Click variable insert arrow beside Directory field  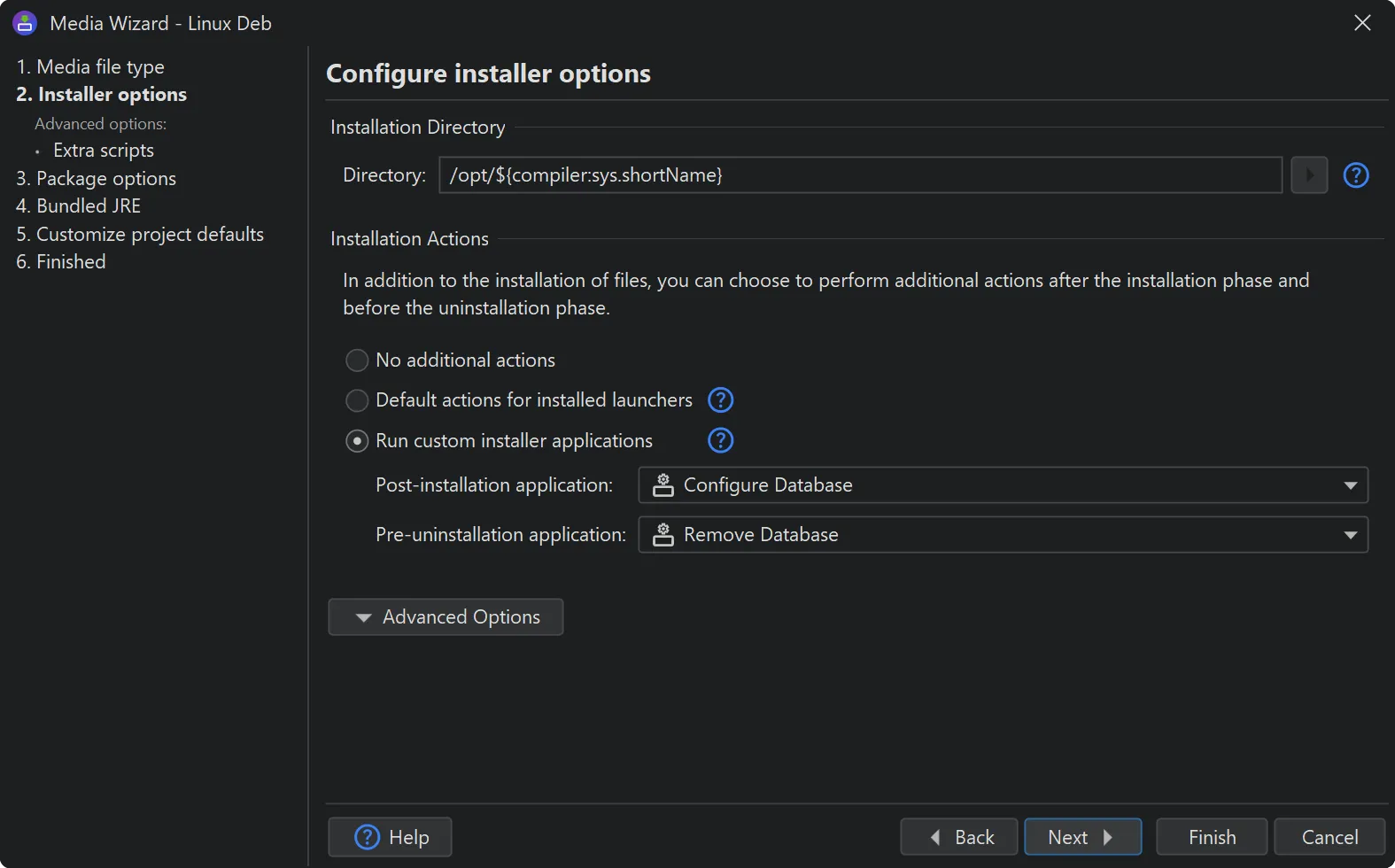click(1308, 175)
